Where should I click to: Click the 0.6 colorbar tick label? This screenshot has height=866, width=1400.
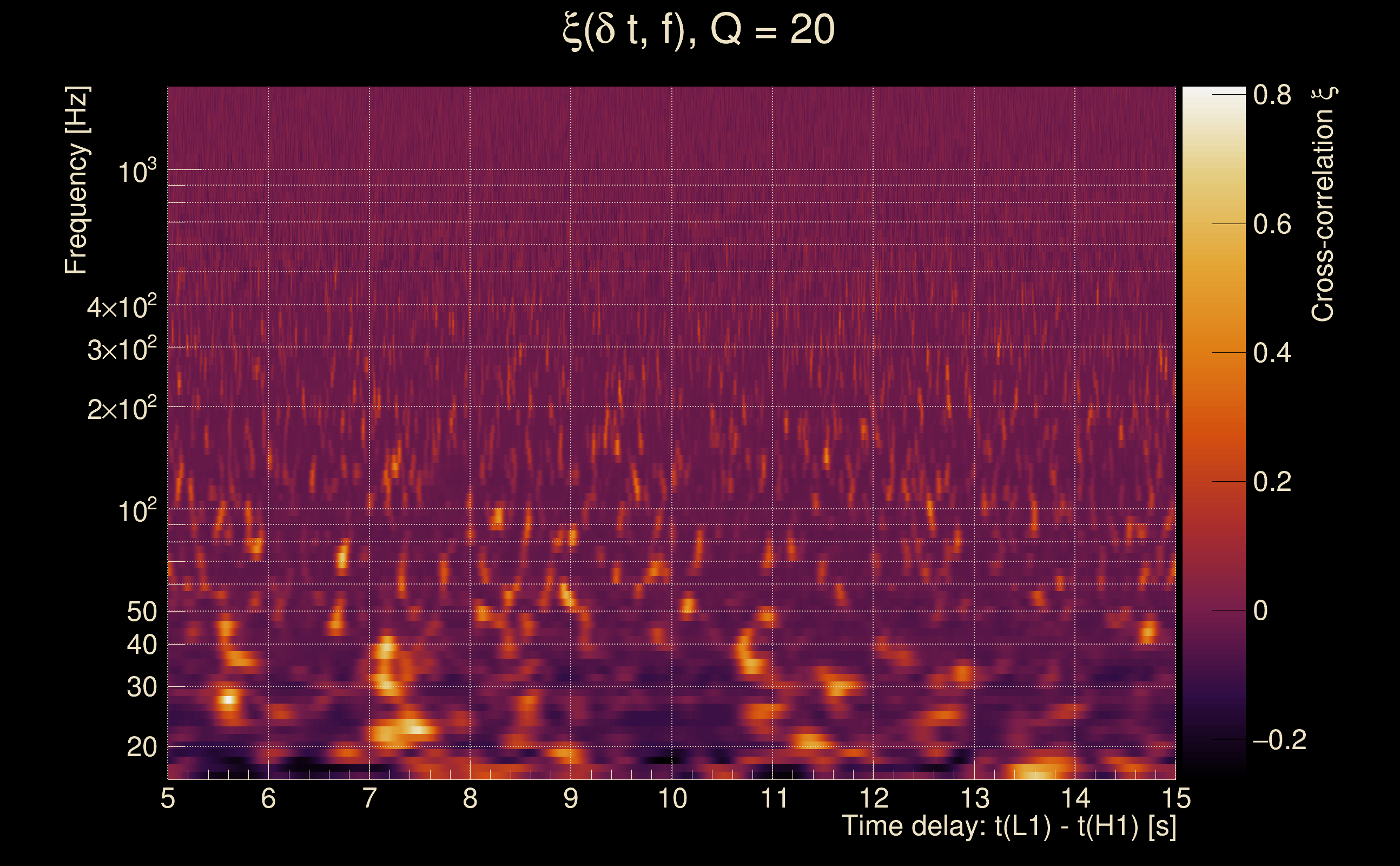coord(1272,225)
